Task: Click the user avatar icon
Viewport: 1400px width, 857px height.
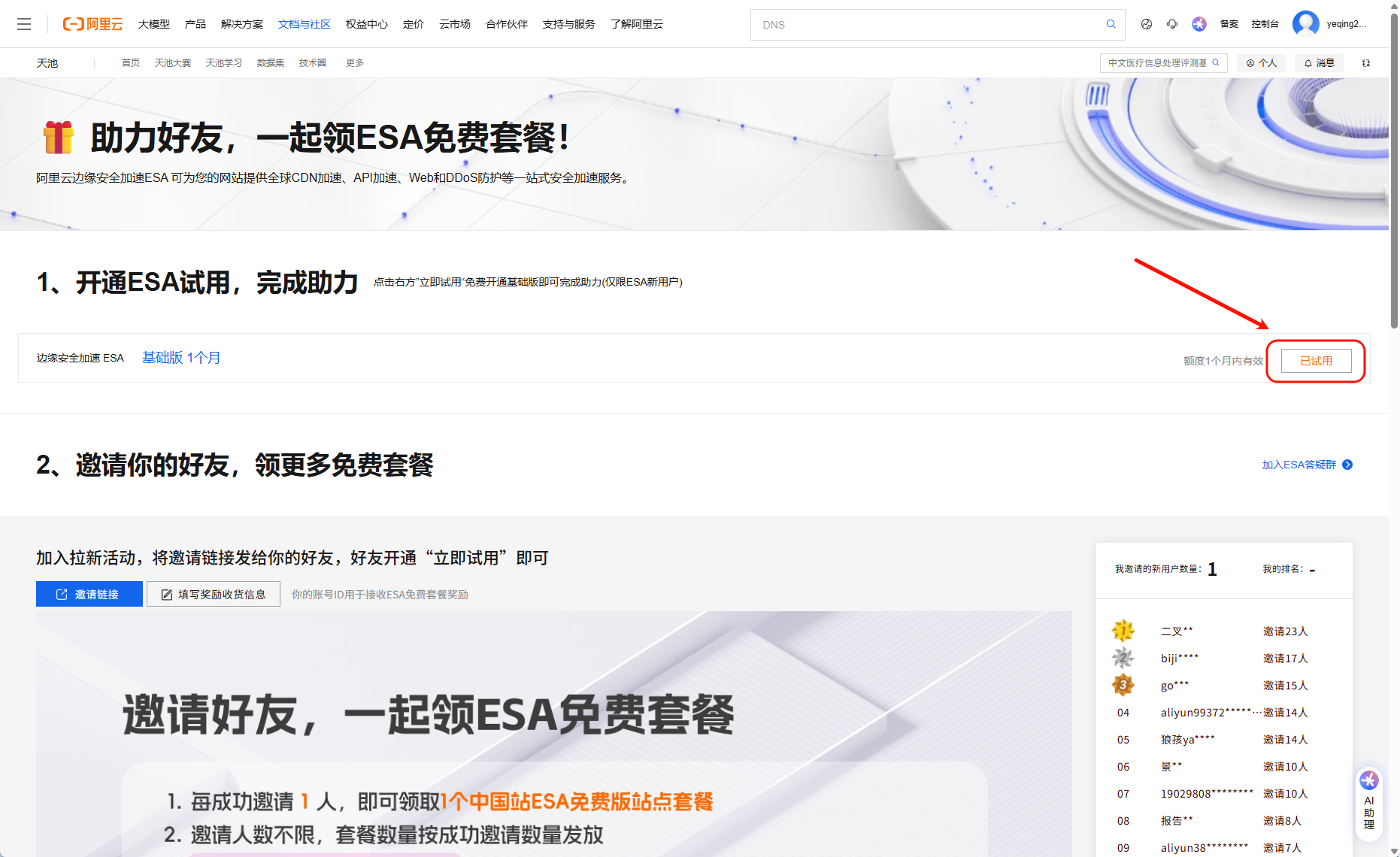Action: (1306, 24)
